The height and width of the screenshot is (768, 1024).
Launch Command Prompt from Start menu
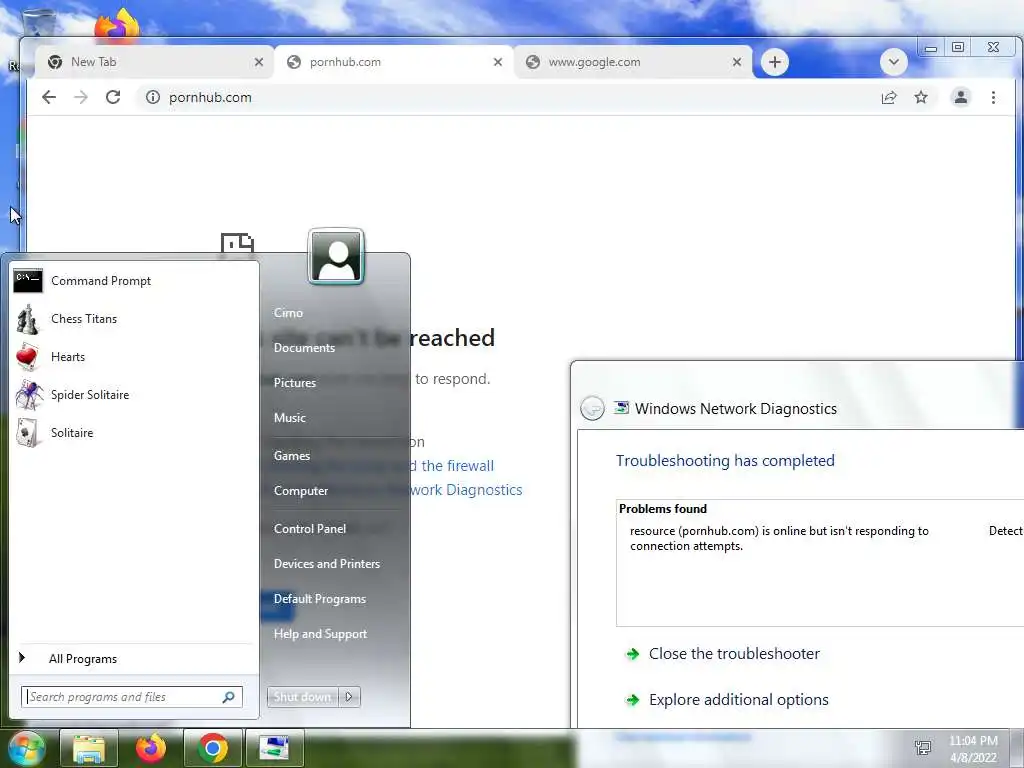coord(133,281)
